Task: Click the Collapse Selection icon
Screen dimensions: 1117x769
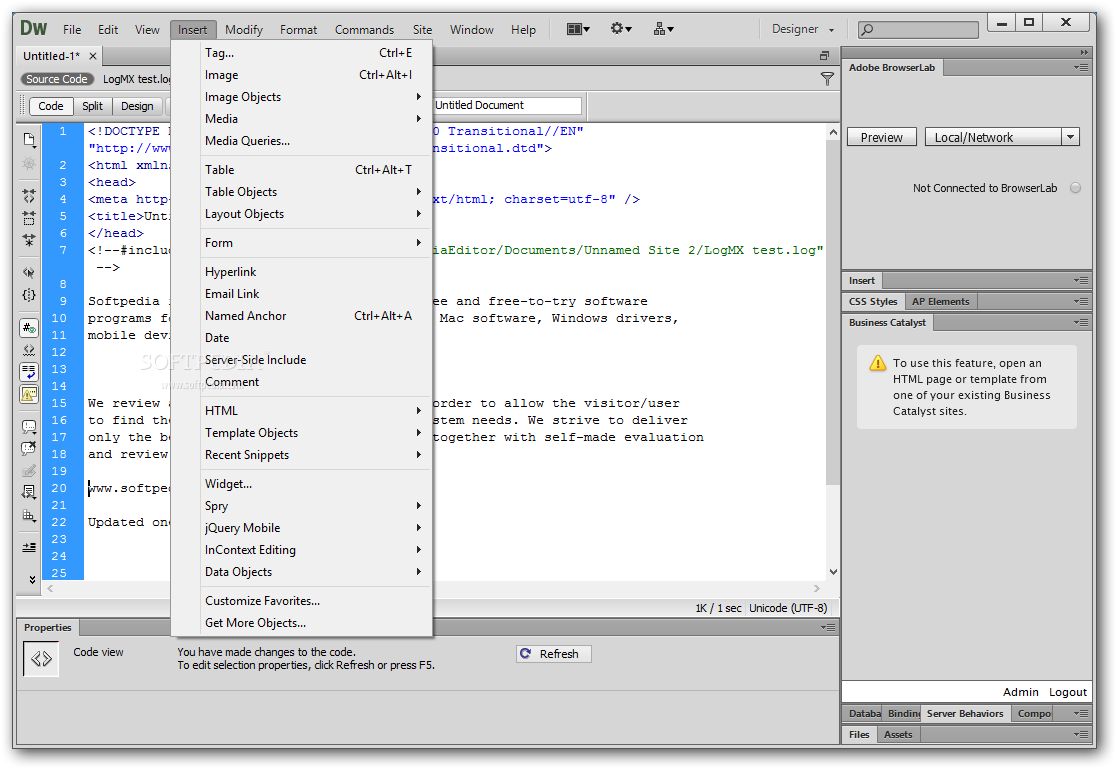Action: (28, 218)
